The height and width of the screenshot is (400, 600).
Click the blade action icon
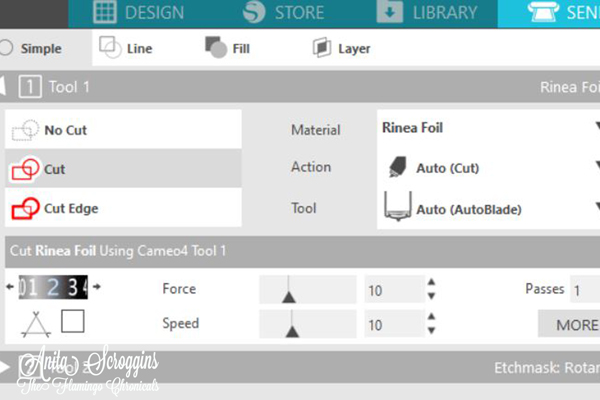click(398, 167)
